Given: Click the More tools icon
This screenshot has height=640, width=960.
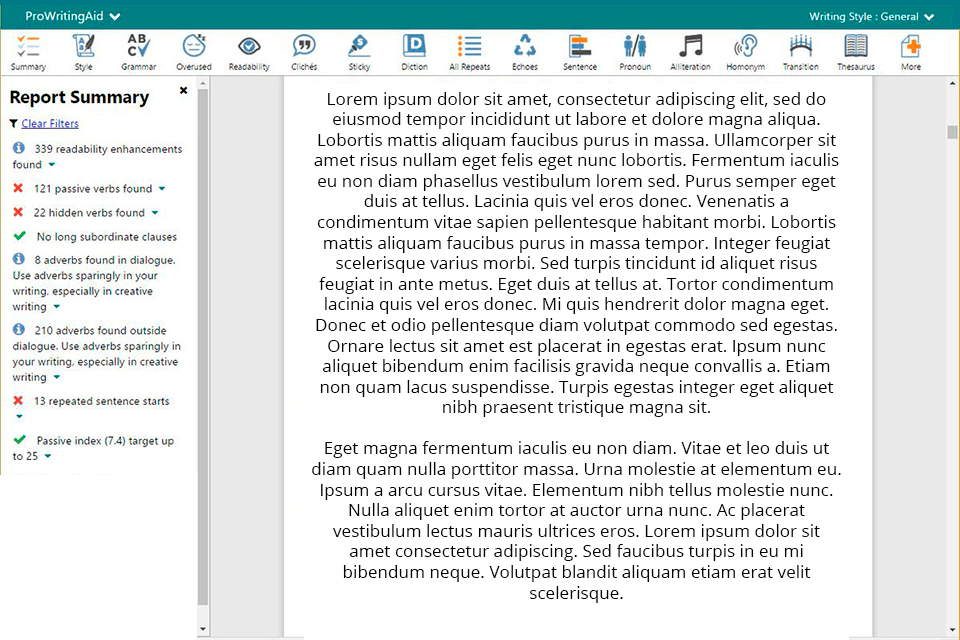Looking at the screenshot, I should [910, 52].
